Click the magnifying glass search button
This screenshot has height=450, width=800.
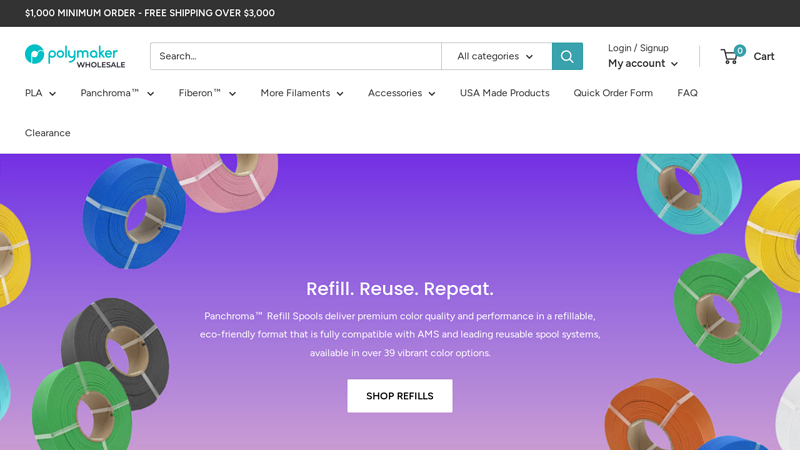pos(567,56)
